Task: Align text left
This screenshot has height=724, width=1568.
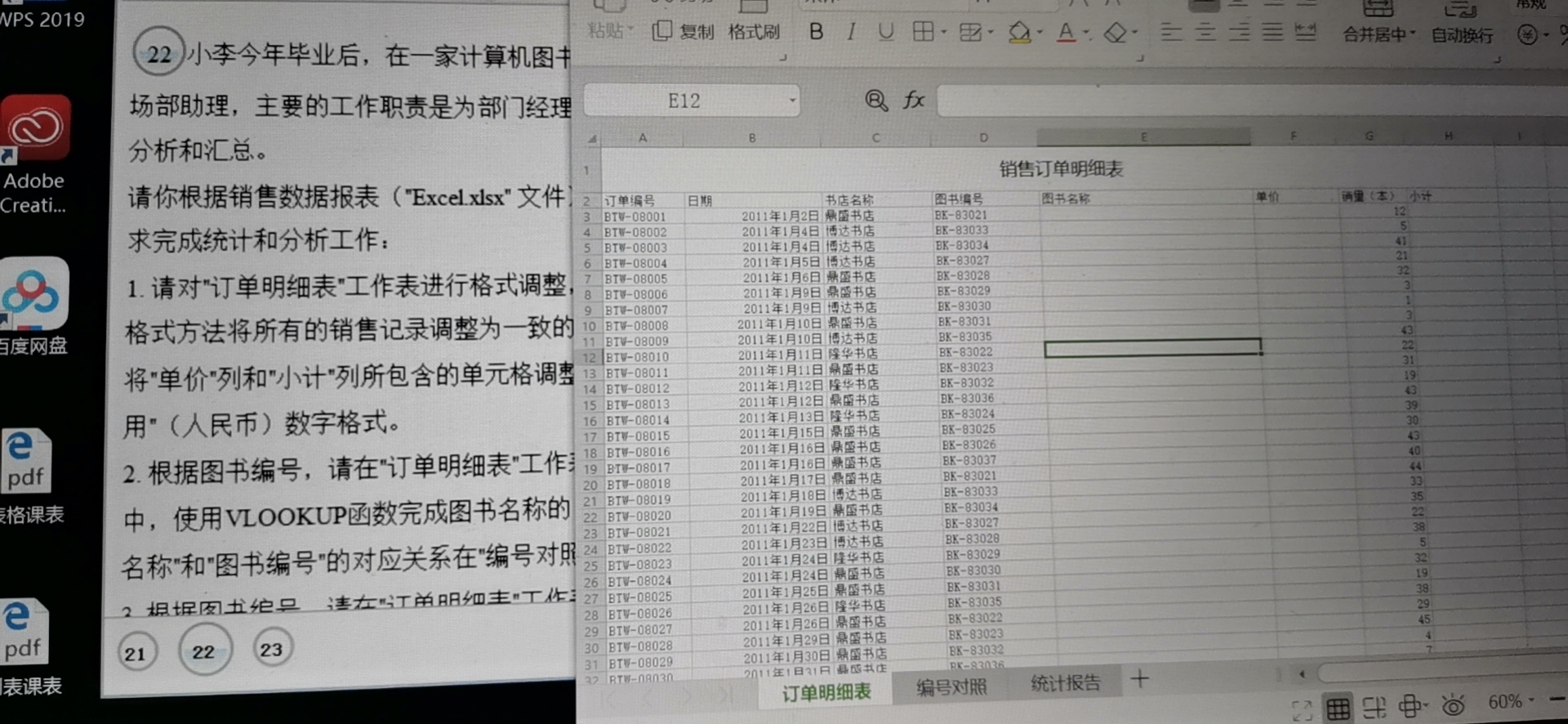Action: (1171, 32)
